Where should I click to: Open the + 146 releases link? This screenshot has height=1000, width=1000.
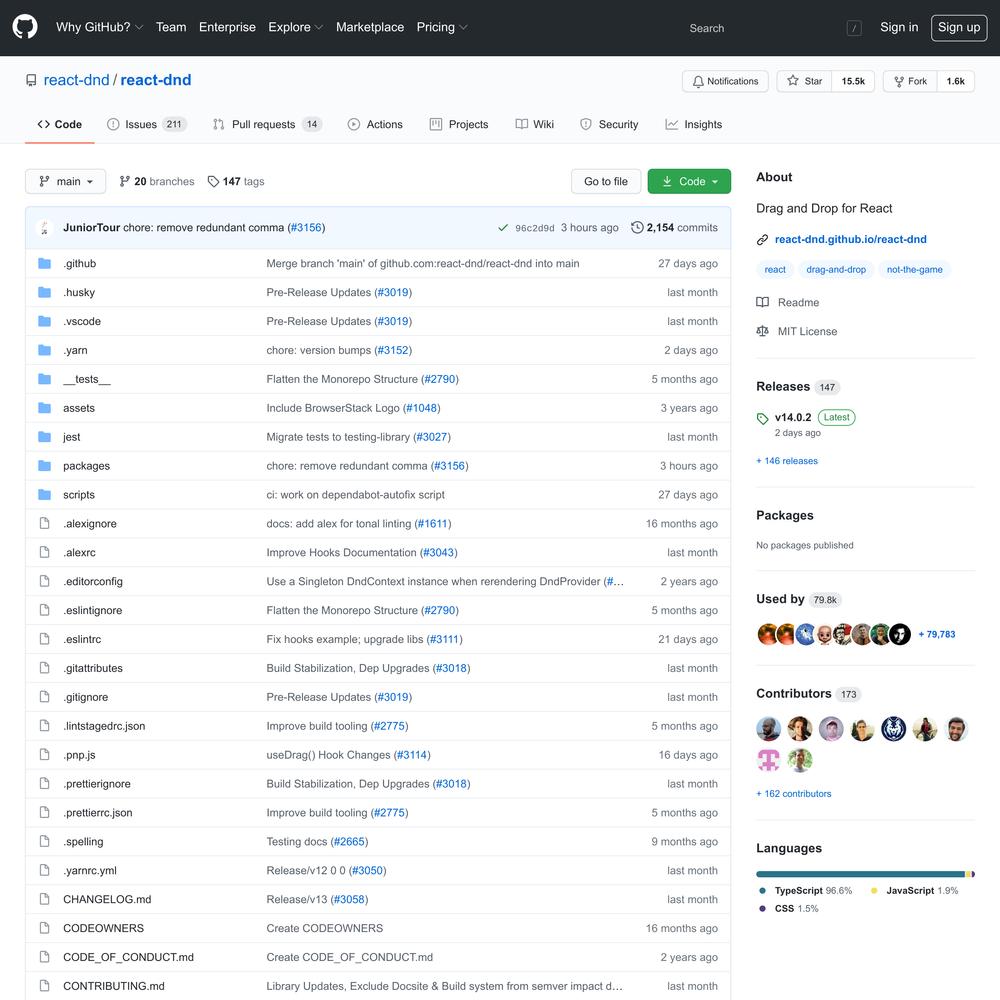pyautogui.click(x=787, y=461)
